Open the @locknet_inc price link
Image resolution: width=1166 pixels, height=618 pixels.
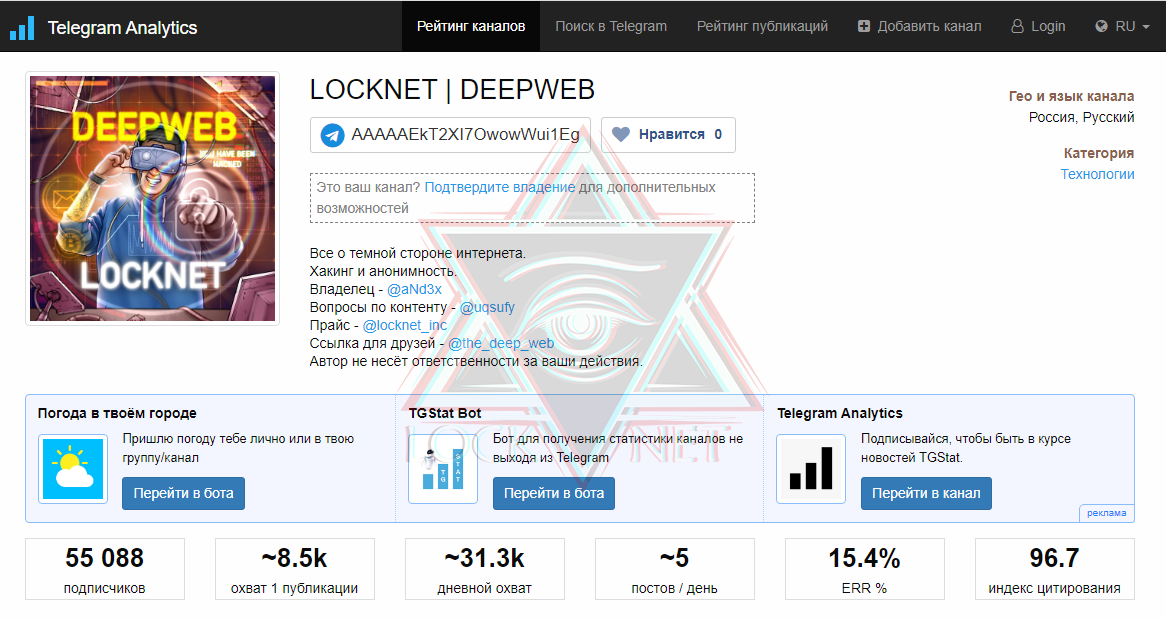tap(405, 325)
